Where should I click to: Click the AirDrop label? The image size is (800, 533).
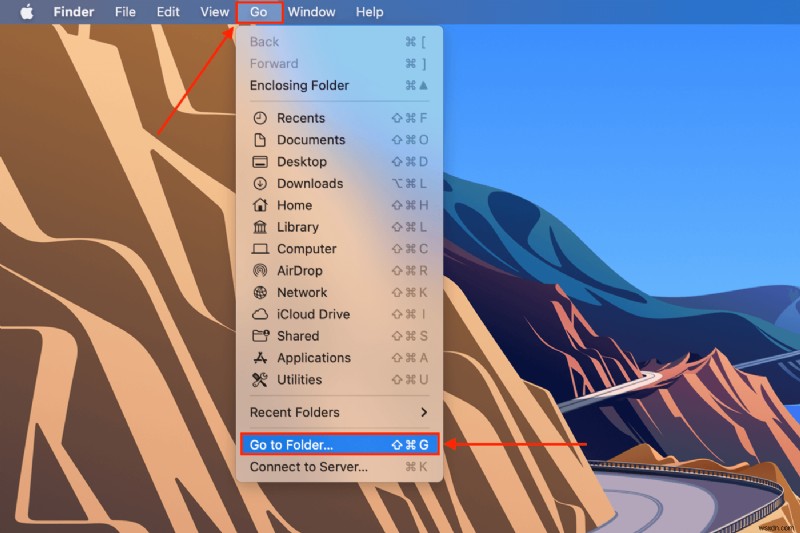tap(299, 270)
